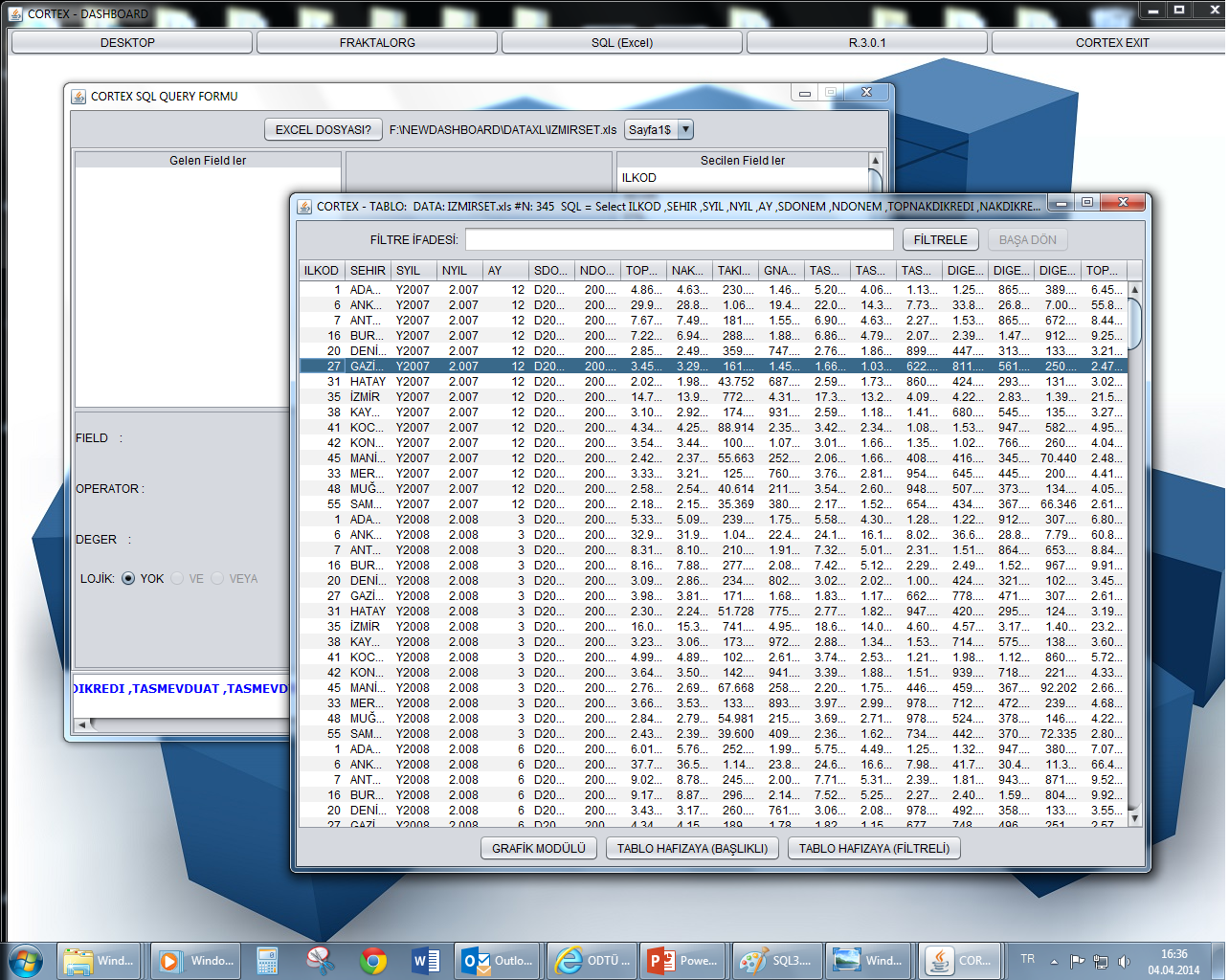The width and height of the screenshot is (1229, 980).
Task: Open Microsoft Word from the taskbar
Action: point(426,961)
